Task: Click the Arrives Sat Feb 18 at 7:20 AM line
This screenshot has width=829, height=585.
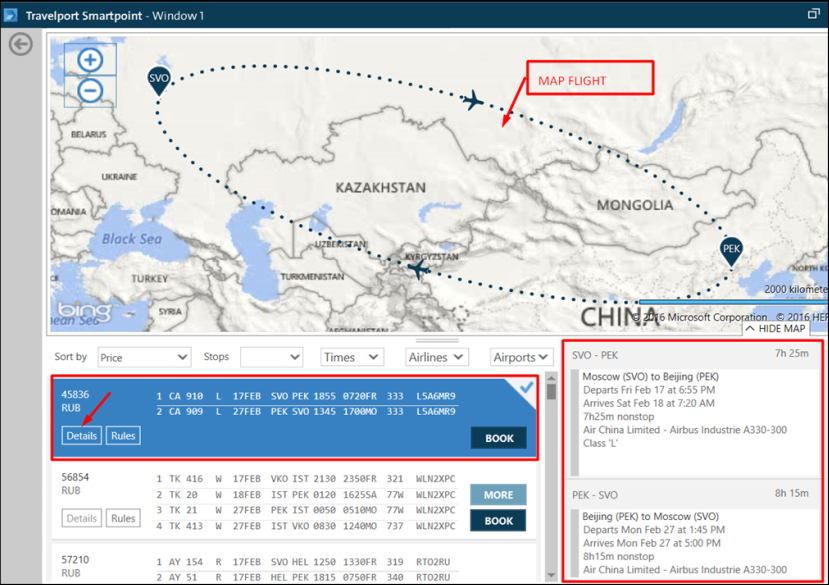Action: [x=649, y=403]
